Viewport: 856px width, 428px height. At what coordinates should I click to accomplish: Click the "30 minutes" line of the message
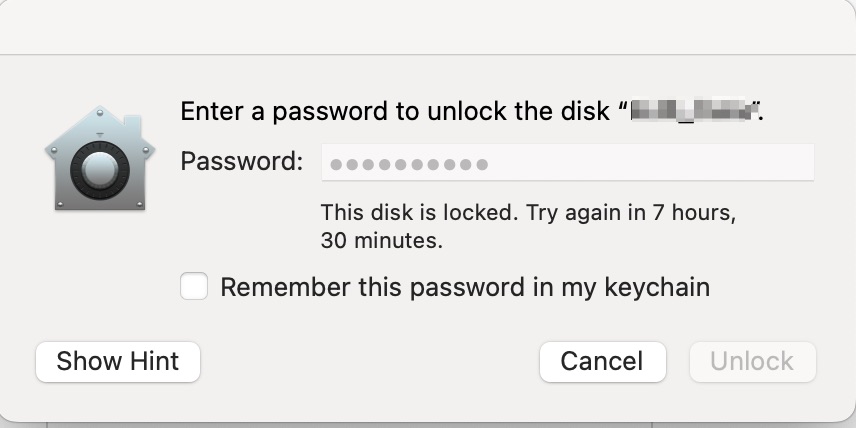point(382,241)
